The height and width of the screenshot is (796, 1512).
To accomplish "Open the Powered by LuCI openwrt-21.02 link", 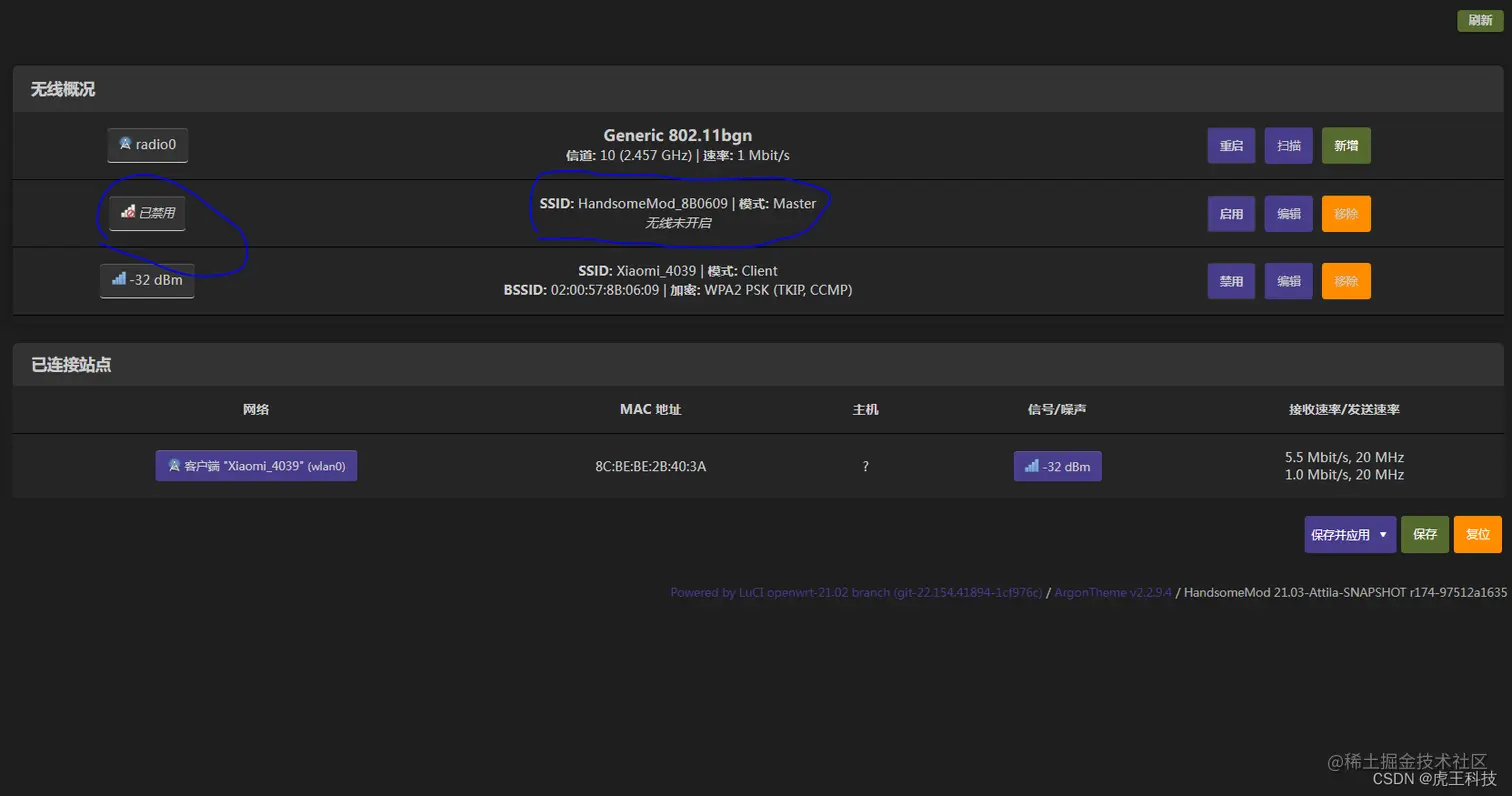I will pos(856,592).
